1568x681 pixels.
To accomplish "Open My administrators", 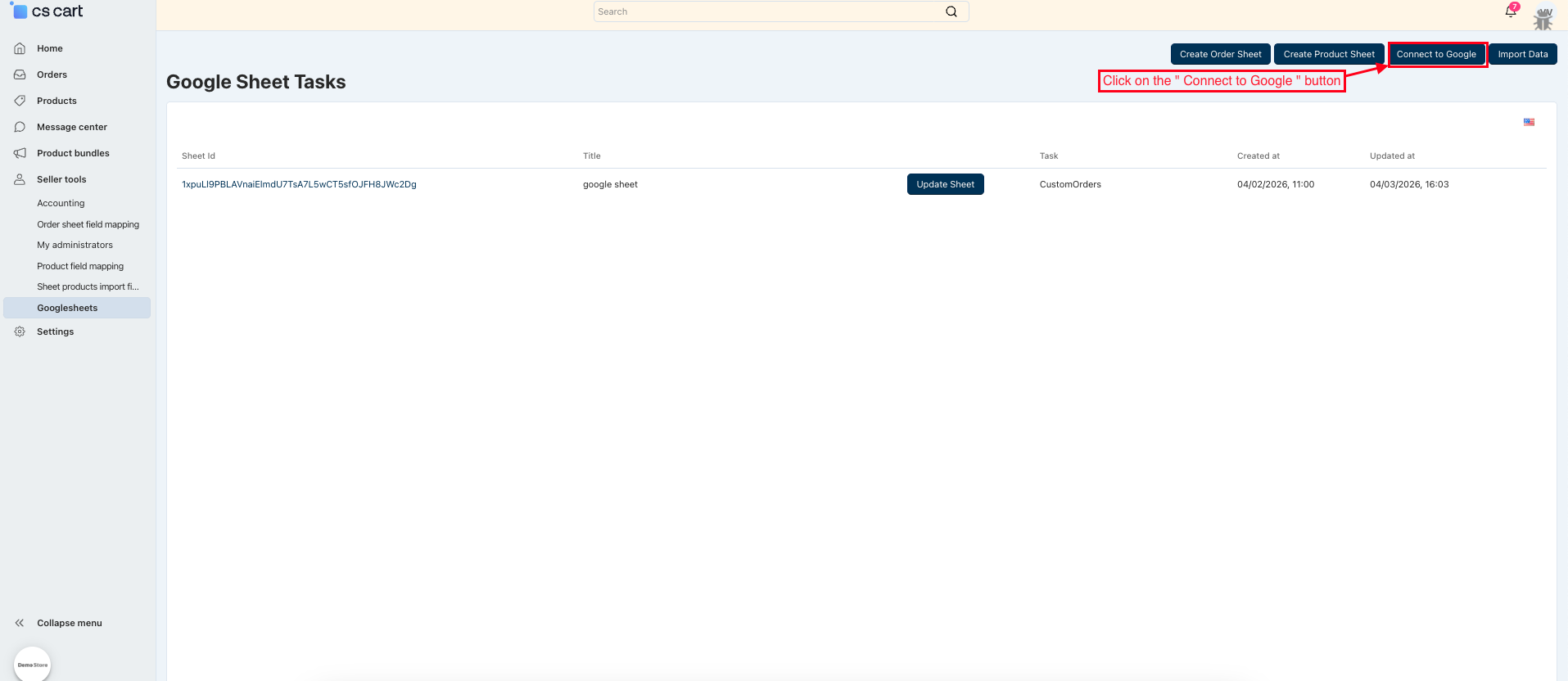I will point(75,245).
